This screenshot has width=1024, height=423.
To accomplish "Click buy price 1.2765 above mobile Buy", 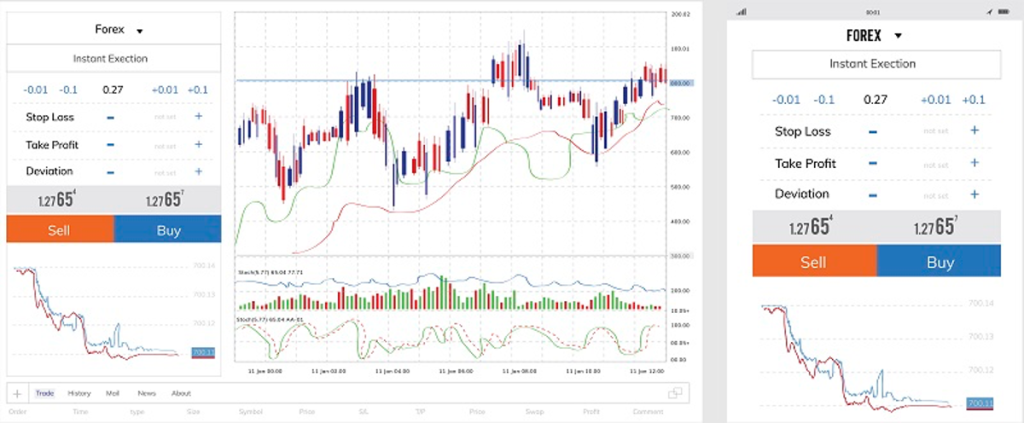I will coord(936,227).
